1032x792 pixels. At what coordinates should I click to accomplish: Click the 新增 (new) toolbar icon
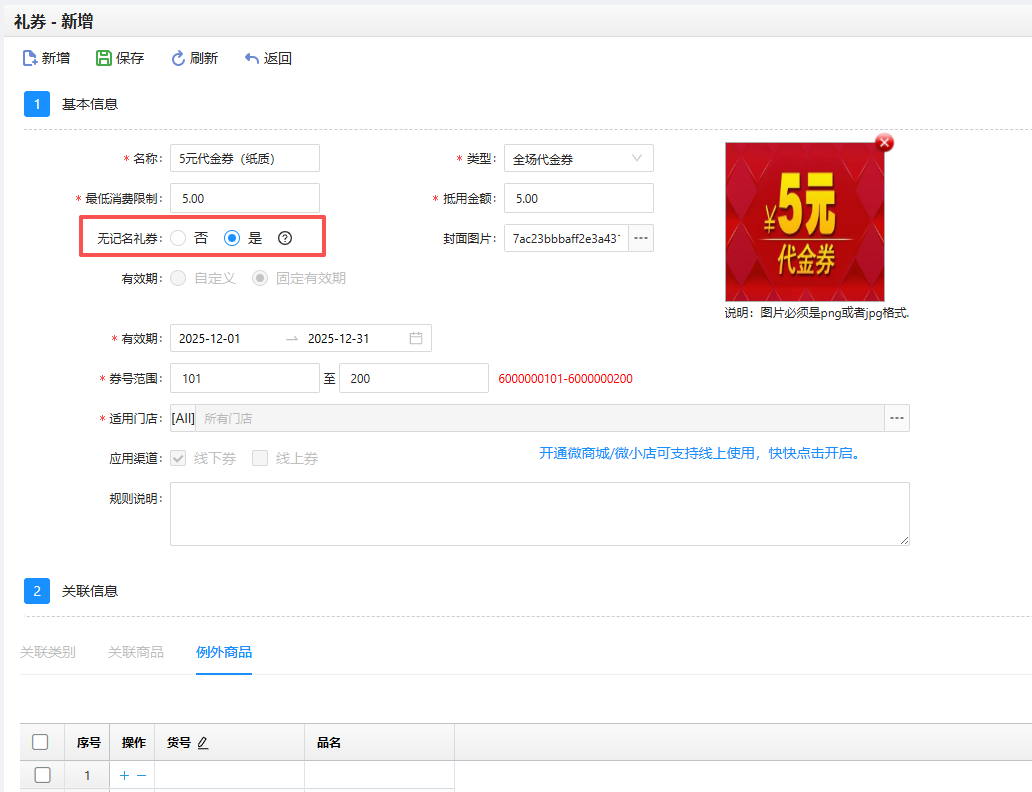point(30,59)
